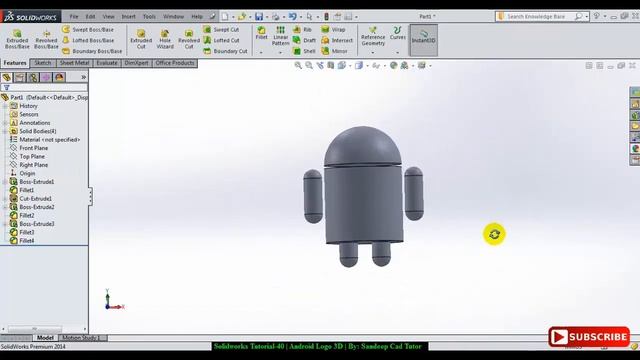
Task: Choose the Lofted Boss/Base command
Action: 88,40
